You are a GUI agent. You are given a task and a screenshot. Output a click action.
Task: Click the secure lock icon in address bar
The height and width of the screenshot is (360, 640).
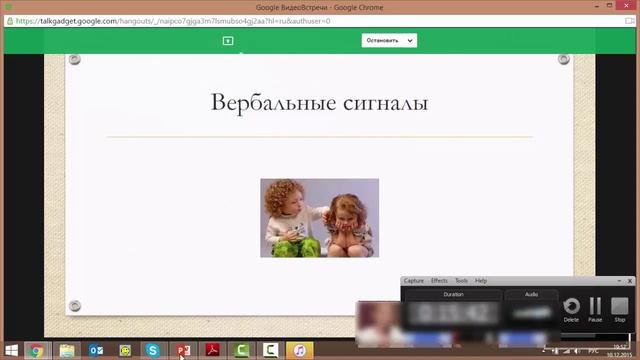(10, 21)
